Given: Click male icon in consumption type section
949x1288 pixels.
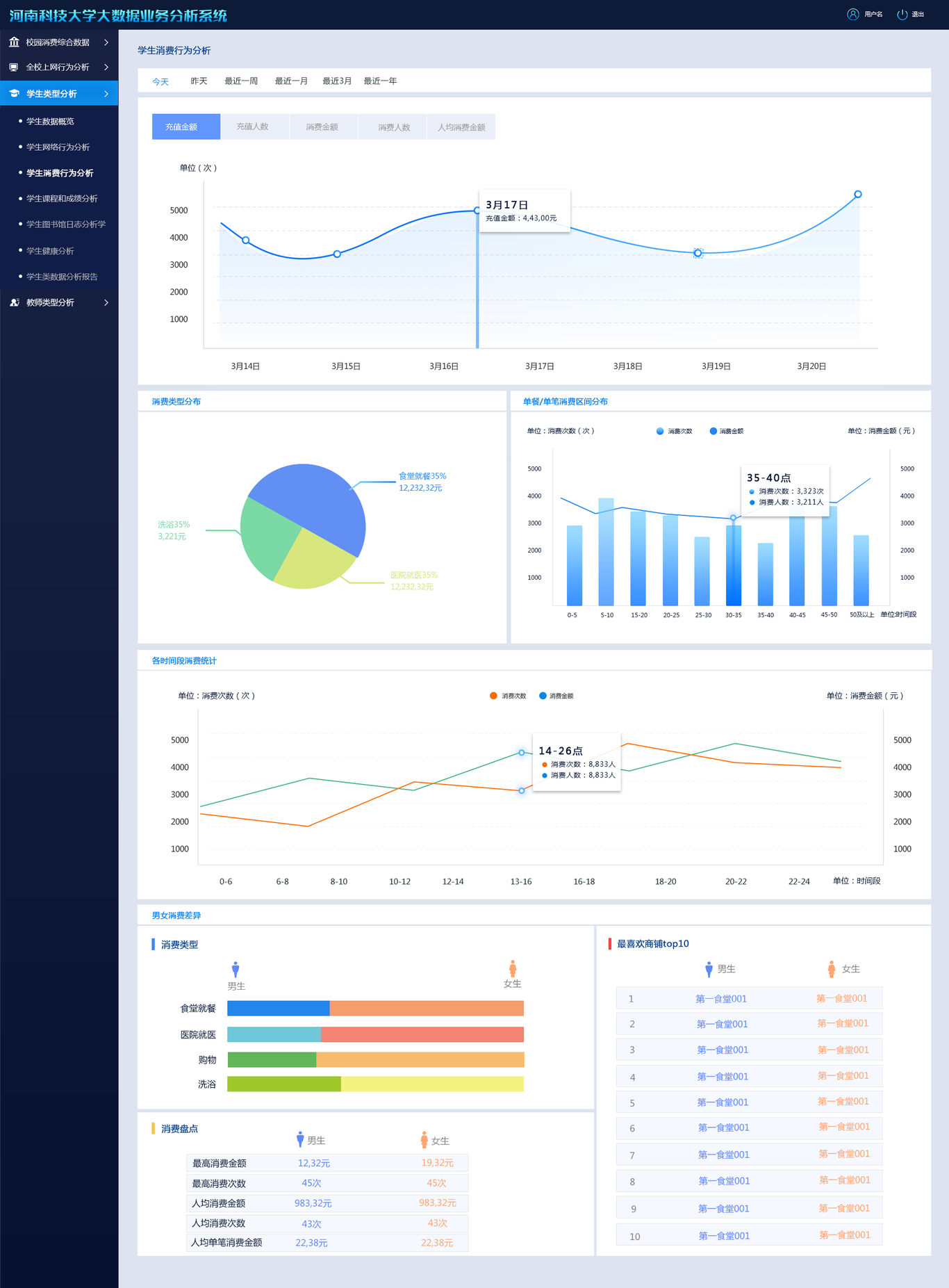Looking at the screenshot, I should click(236, 970).
